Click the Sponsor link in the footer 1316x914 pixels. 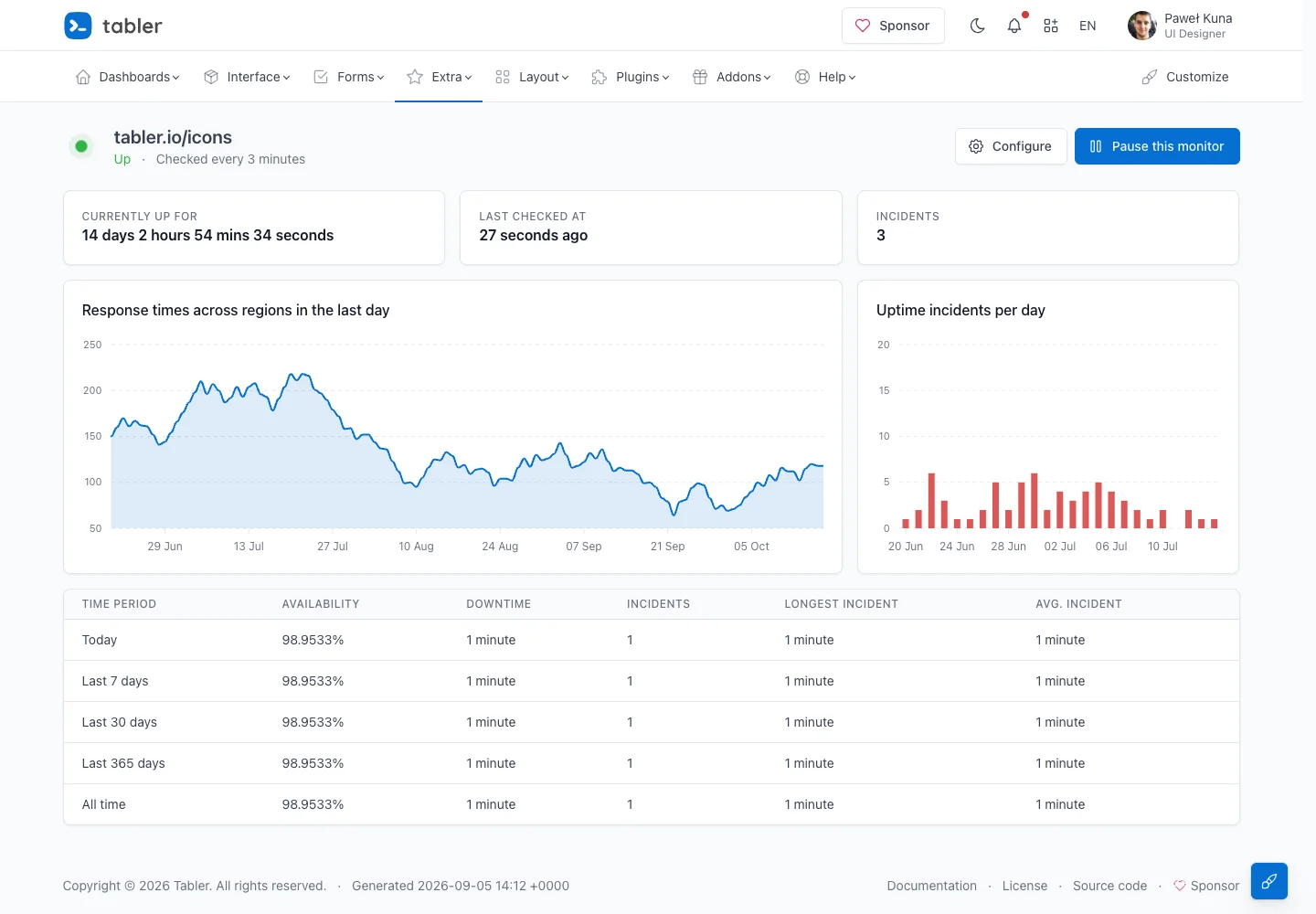pyautogui.click(x=1206, y=886)
